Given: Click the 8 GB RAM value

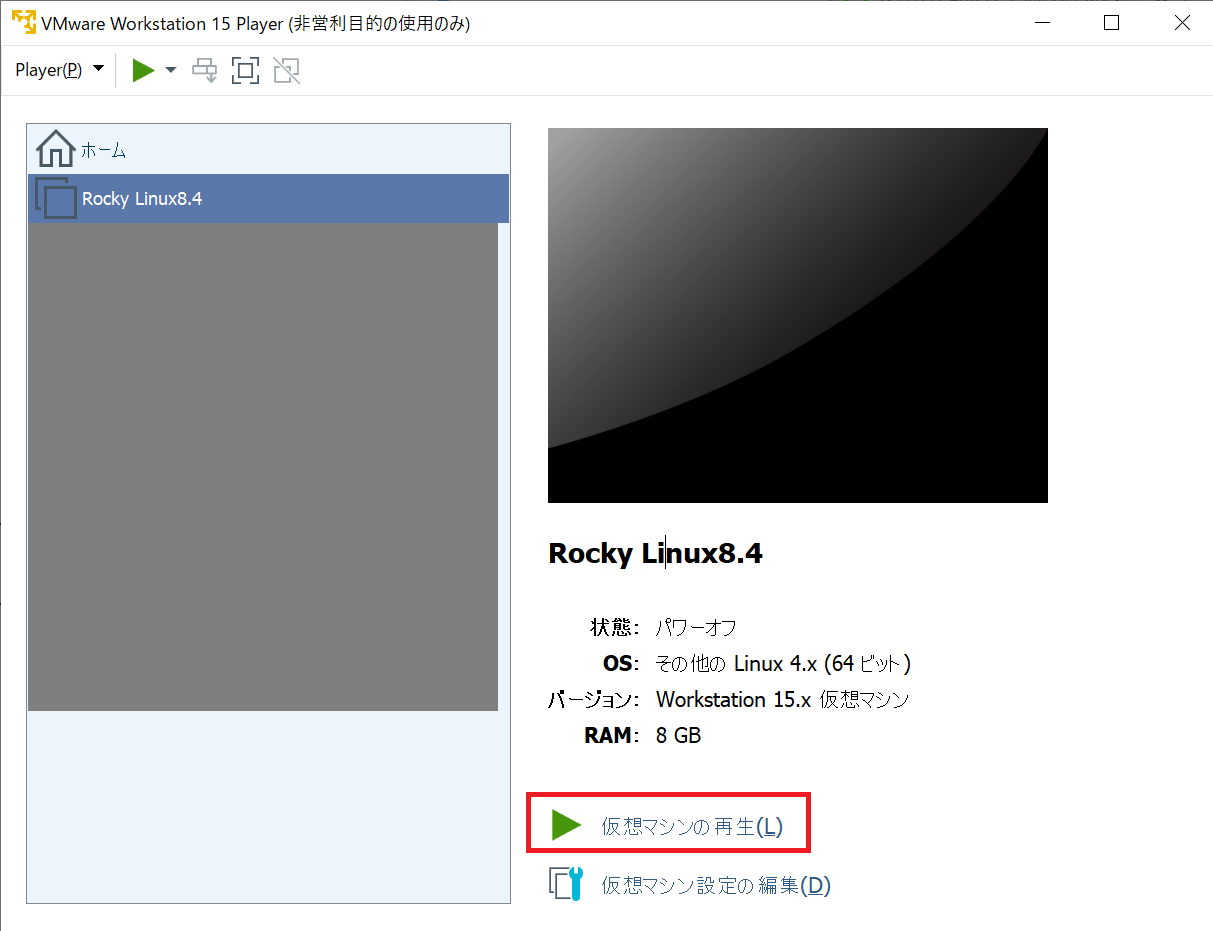Looking at the screenshot, I should [x=678, y=736].
